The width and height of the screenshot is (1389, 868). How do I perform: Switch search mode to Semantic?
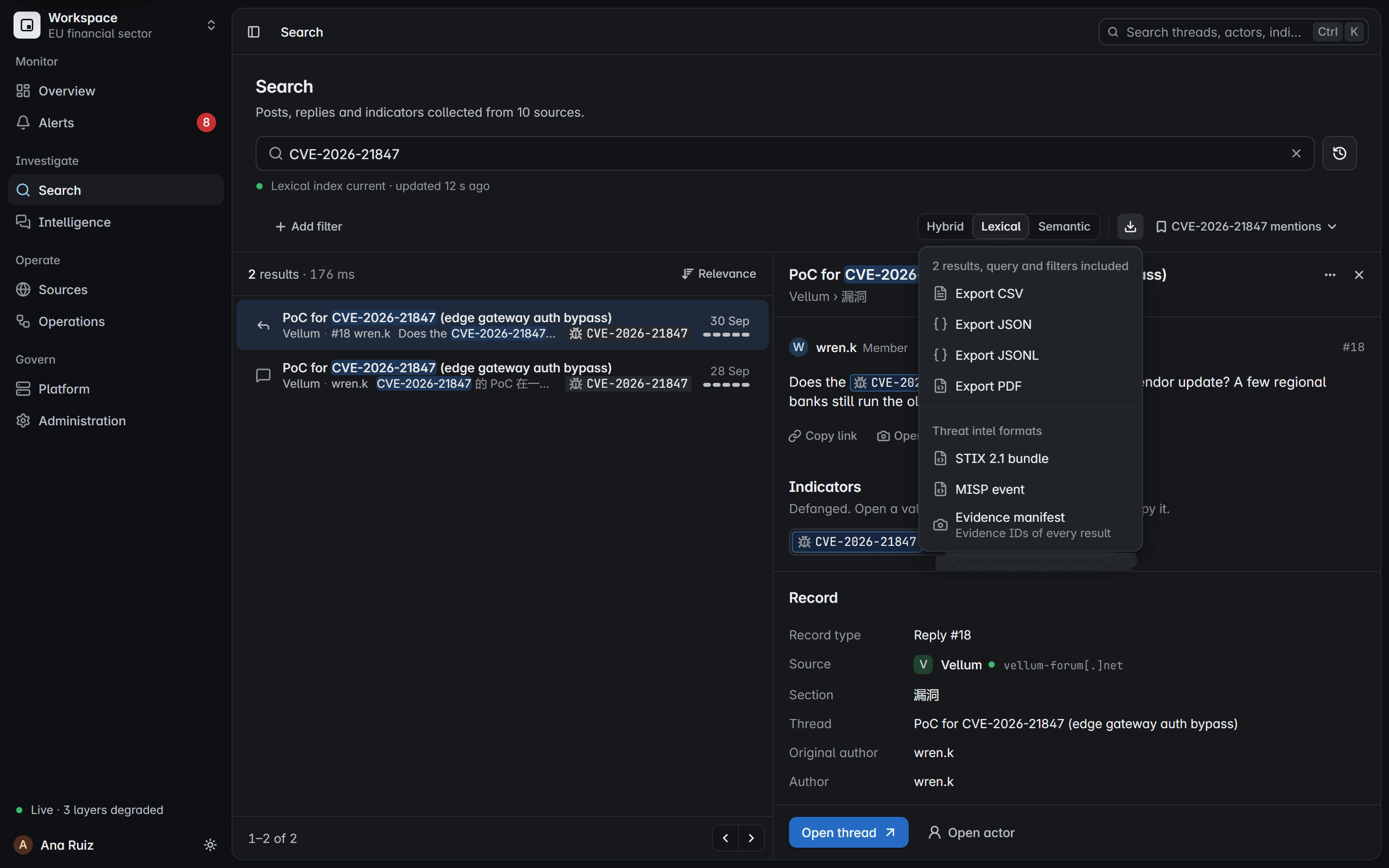[1063, 227]
